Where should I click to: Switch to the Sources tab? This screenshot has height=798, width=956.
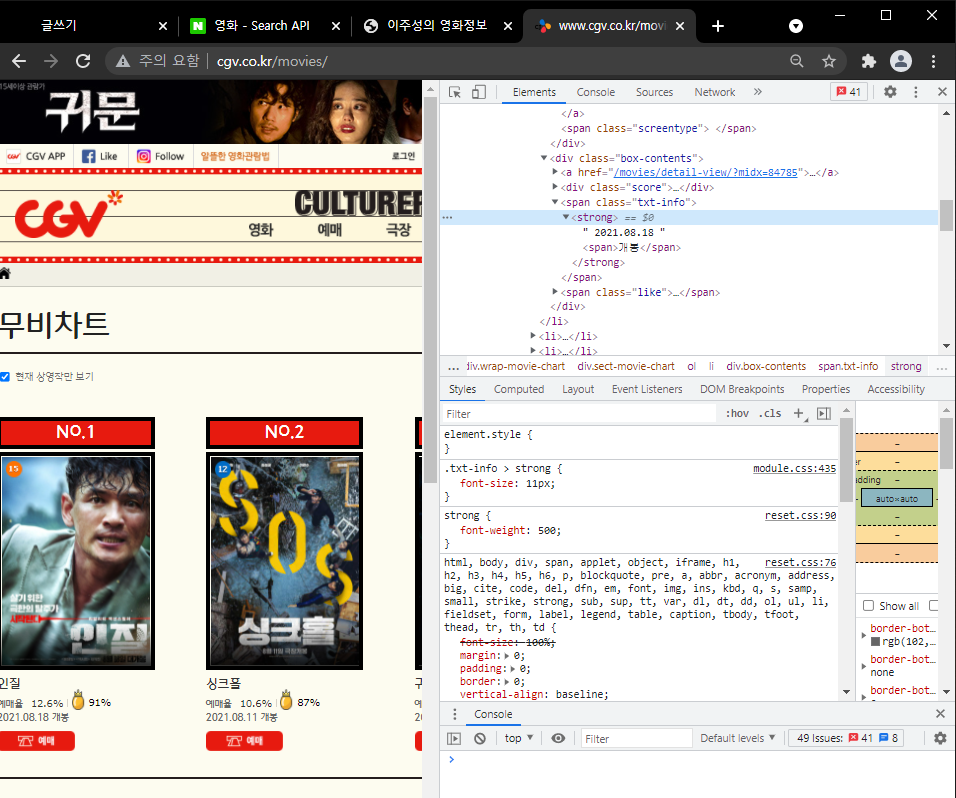point(654,92)
